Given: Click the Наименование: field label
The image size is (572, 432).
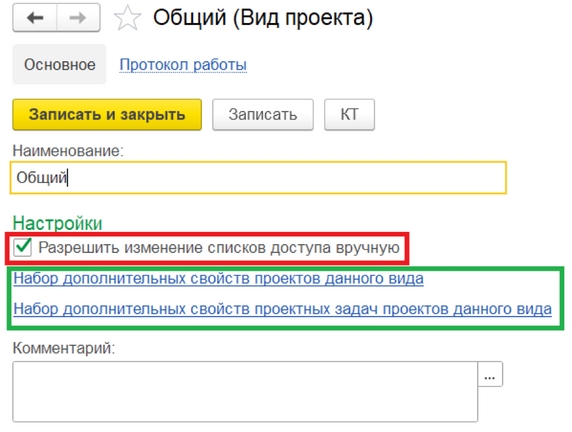Looking at the screenshot, I should [x=68, y=151].
